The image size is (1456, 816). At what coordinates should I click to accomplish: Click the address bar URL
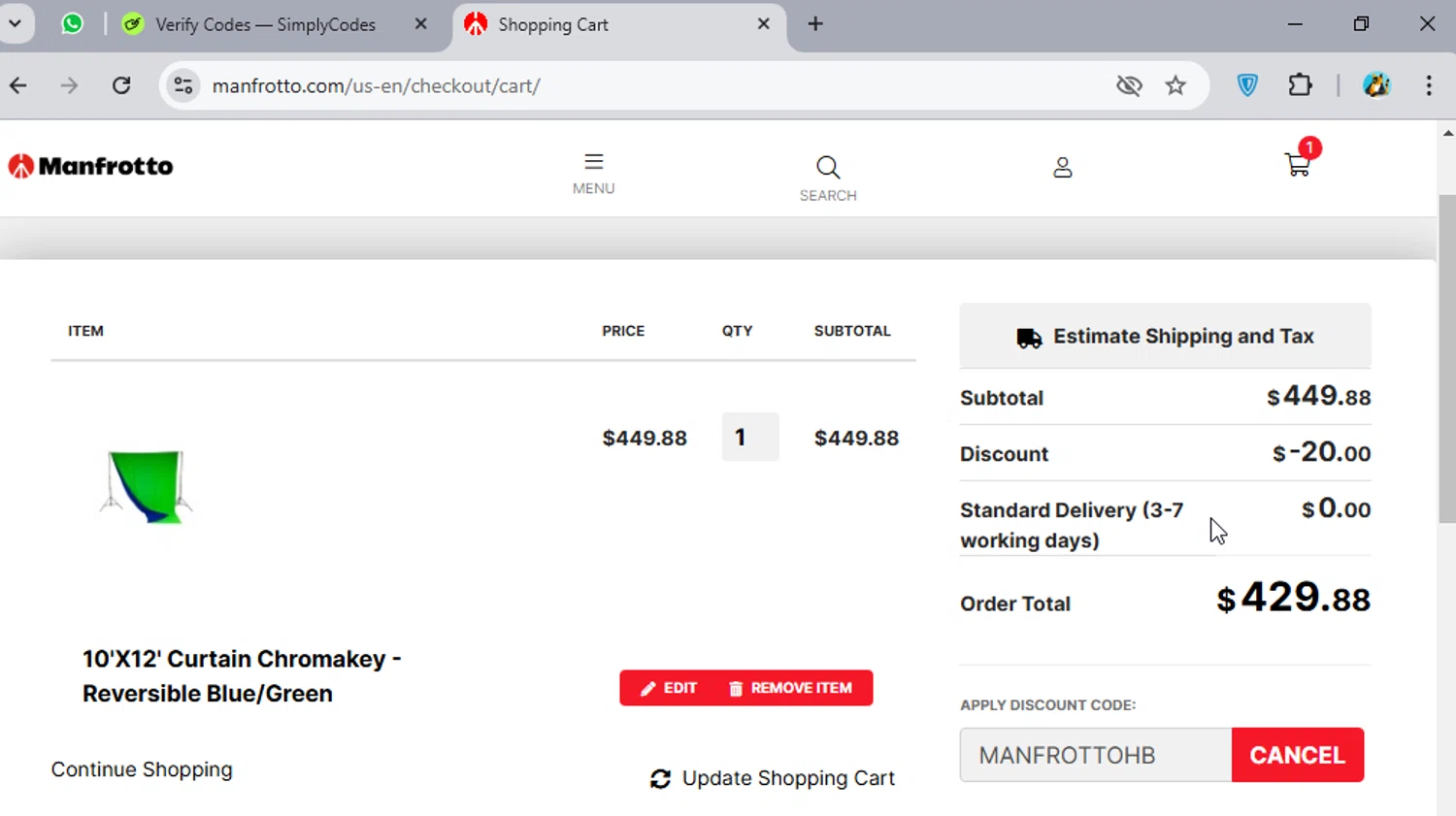[x=377, y=85]
